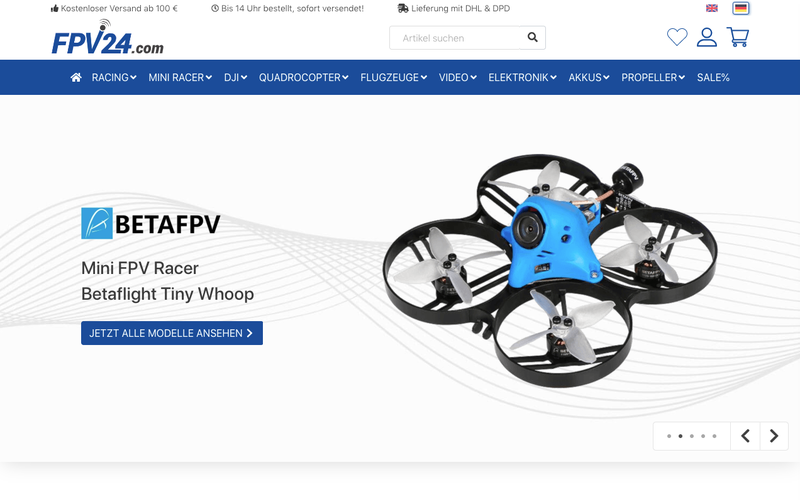Go to home via house icon
Image resolution: width=800 pixels, height=504 pixels.
click(x=76, y=78)
